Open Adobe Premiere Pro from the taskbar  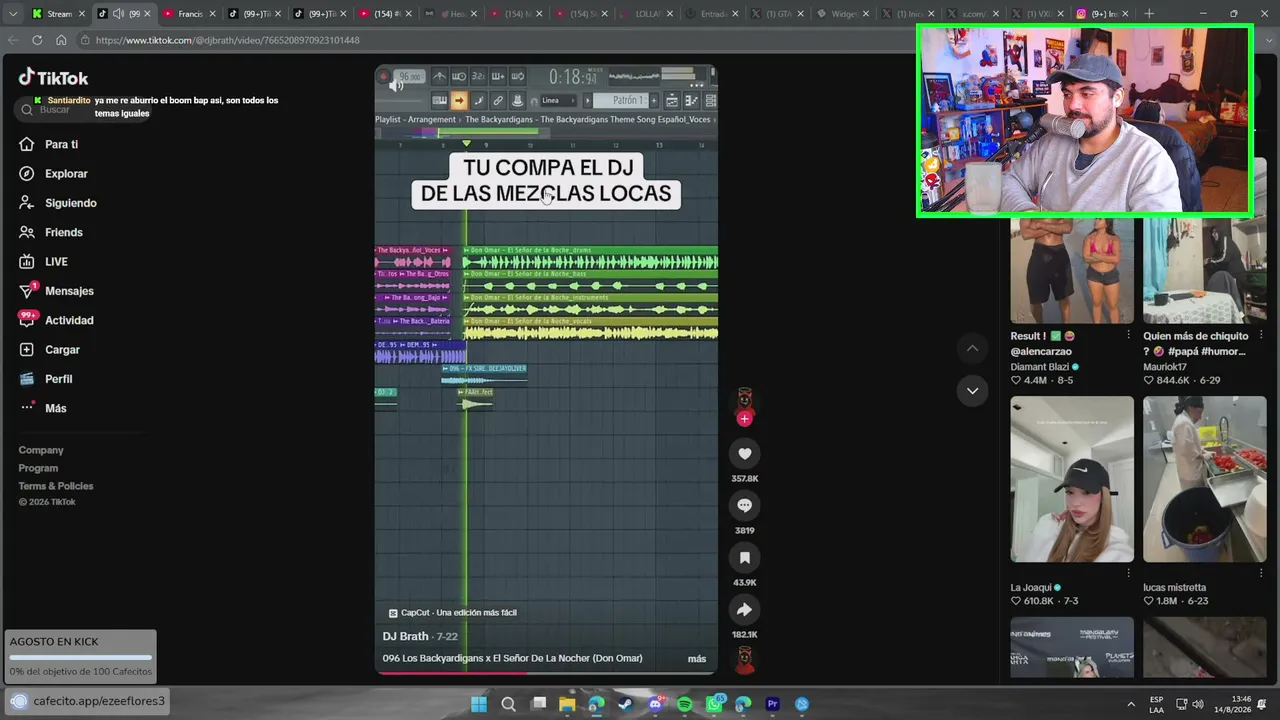point(773,704)
